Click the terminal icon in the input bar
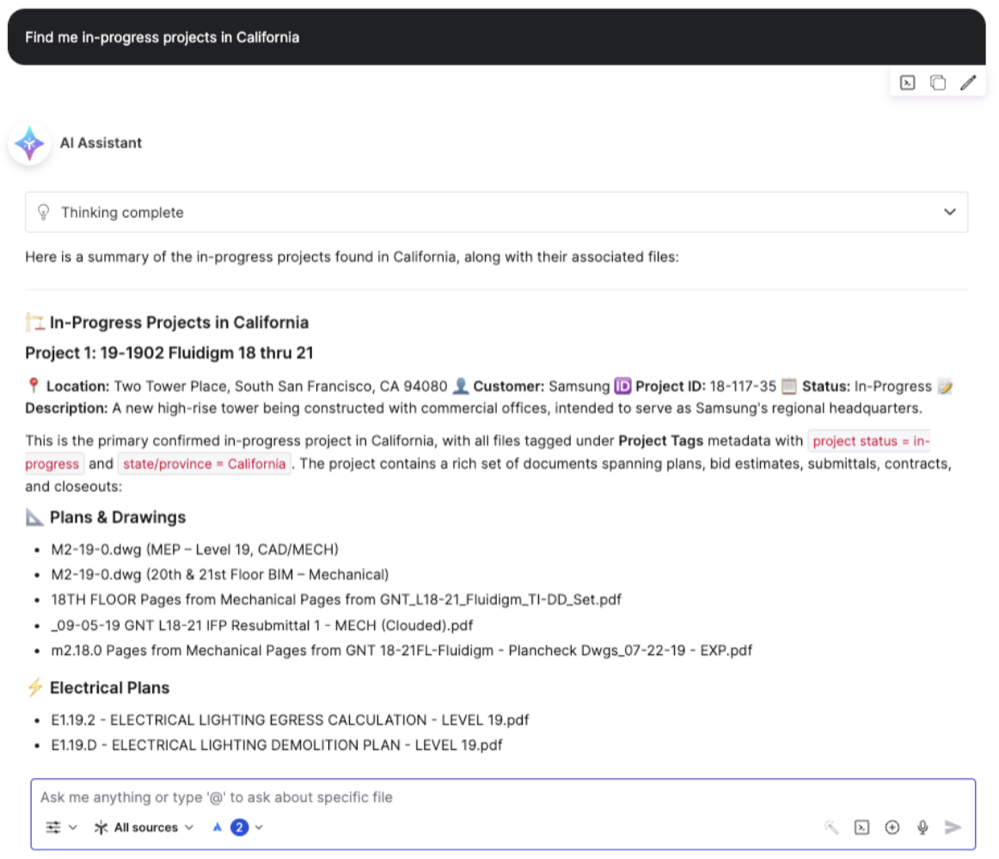 pos(862,827)
